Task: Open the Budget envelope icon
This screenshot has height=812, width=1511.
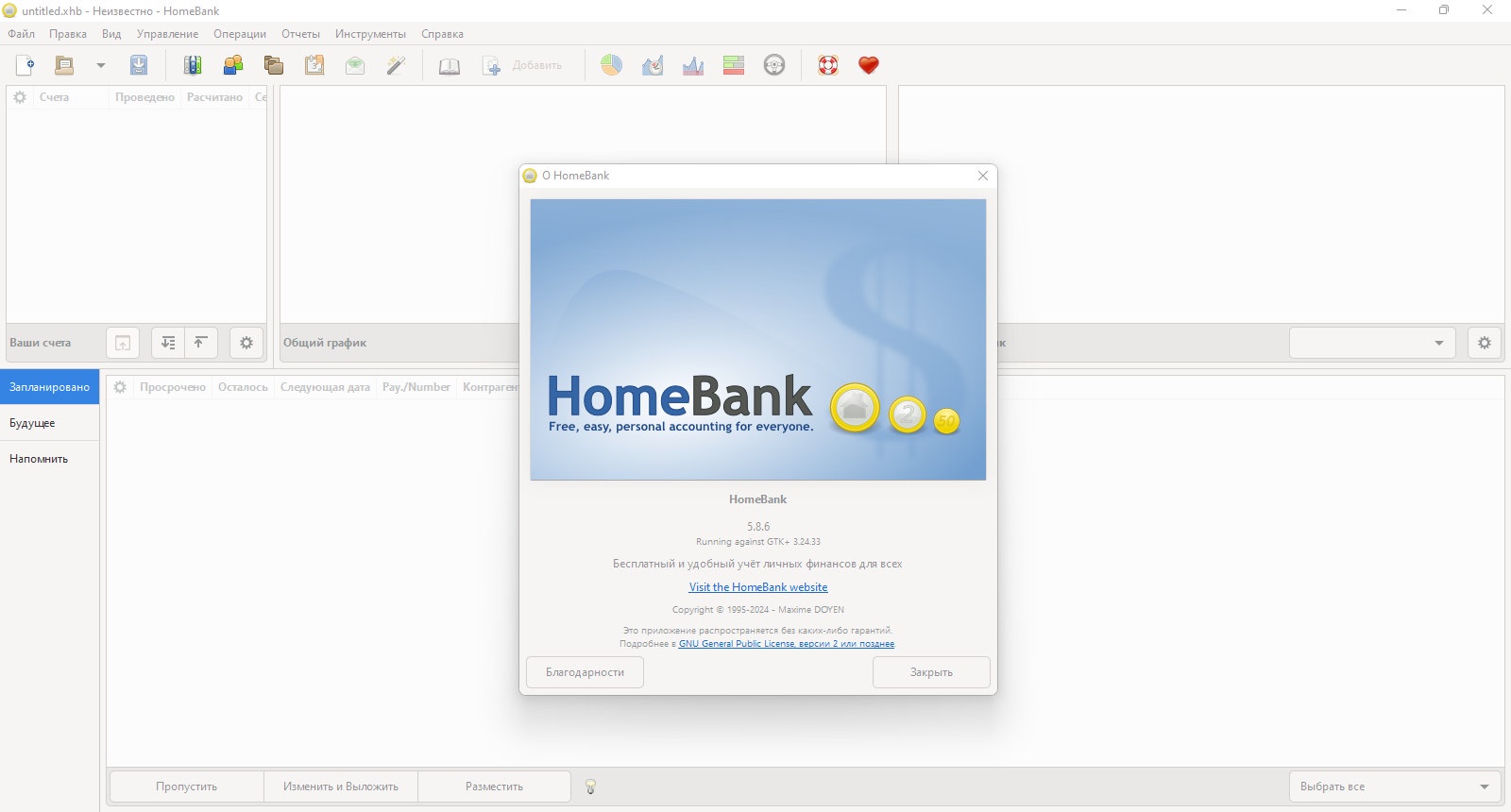Action: (x=355, y=65)
